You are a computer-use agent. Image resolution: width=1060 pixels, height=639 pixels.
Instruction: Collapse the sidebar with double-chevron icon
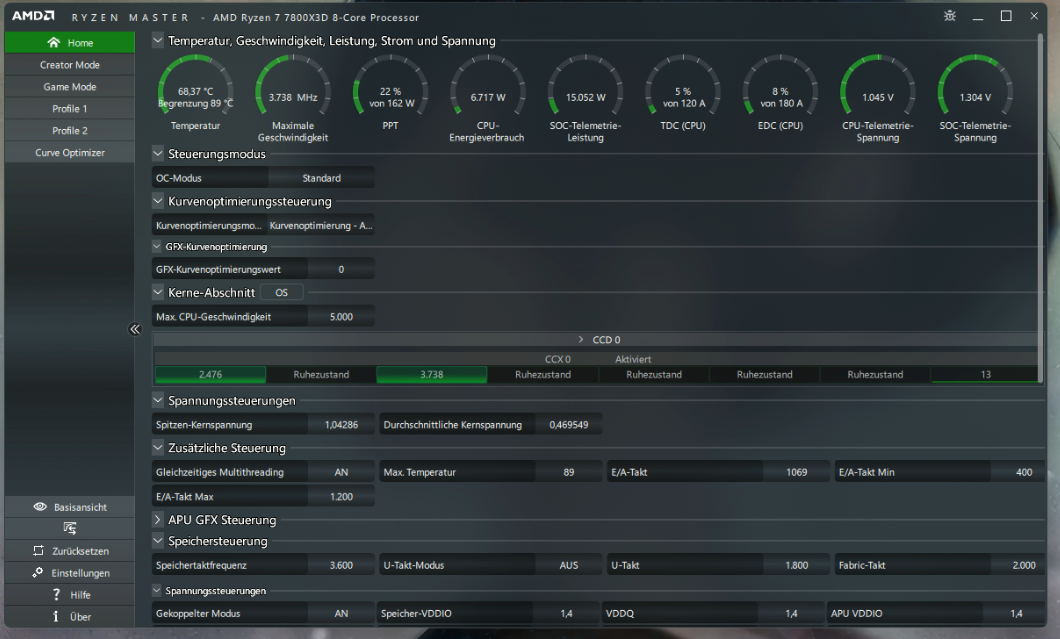(135, 329)
